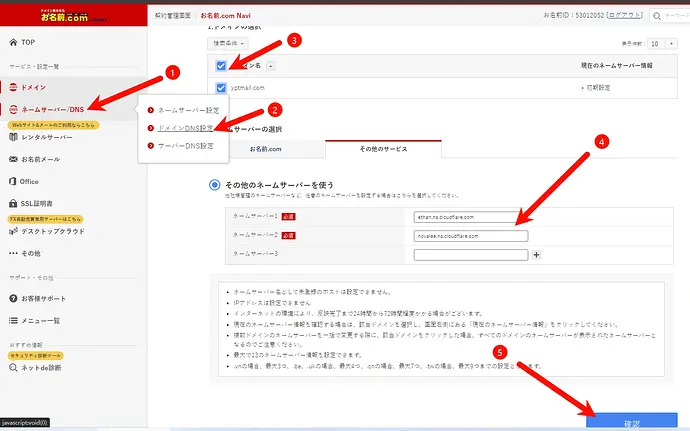Viewport: 690px width, 431px height.
Task: Click the ネームサーバー3 input field
Action: coord(470,254)
